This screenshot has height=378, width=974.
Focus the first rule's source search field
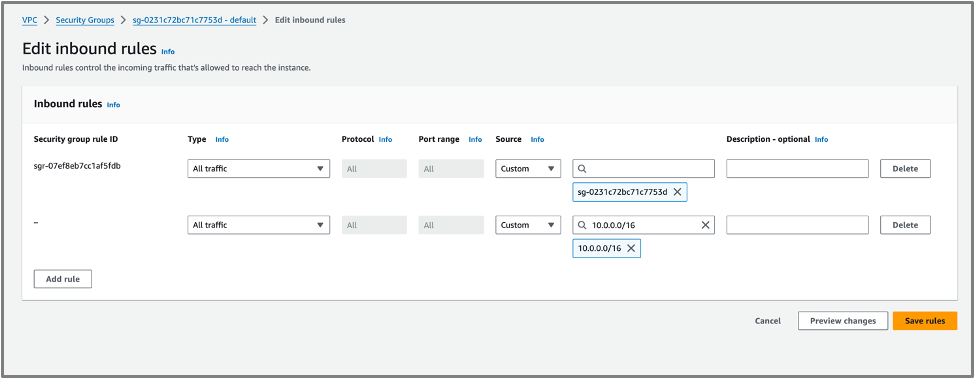pos(644,169)
